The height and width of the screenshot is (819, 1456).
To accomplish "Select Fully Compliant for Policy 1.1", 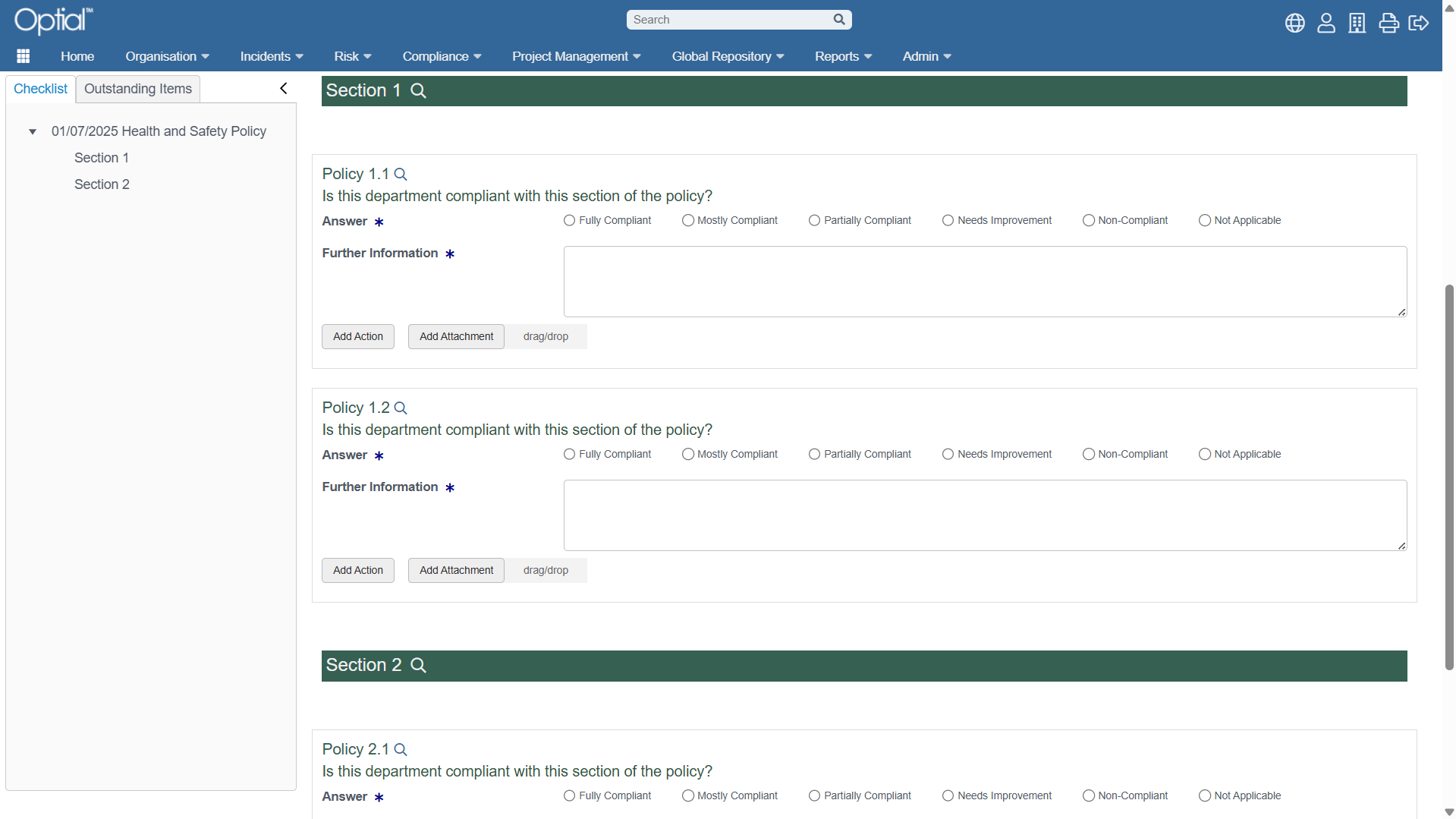I will click(x=569, y=220).
